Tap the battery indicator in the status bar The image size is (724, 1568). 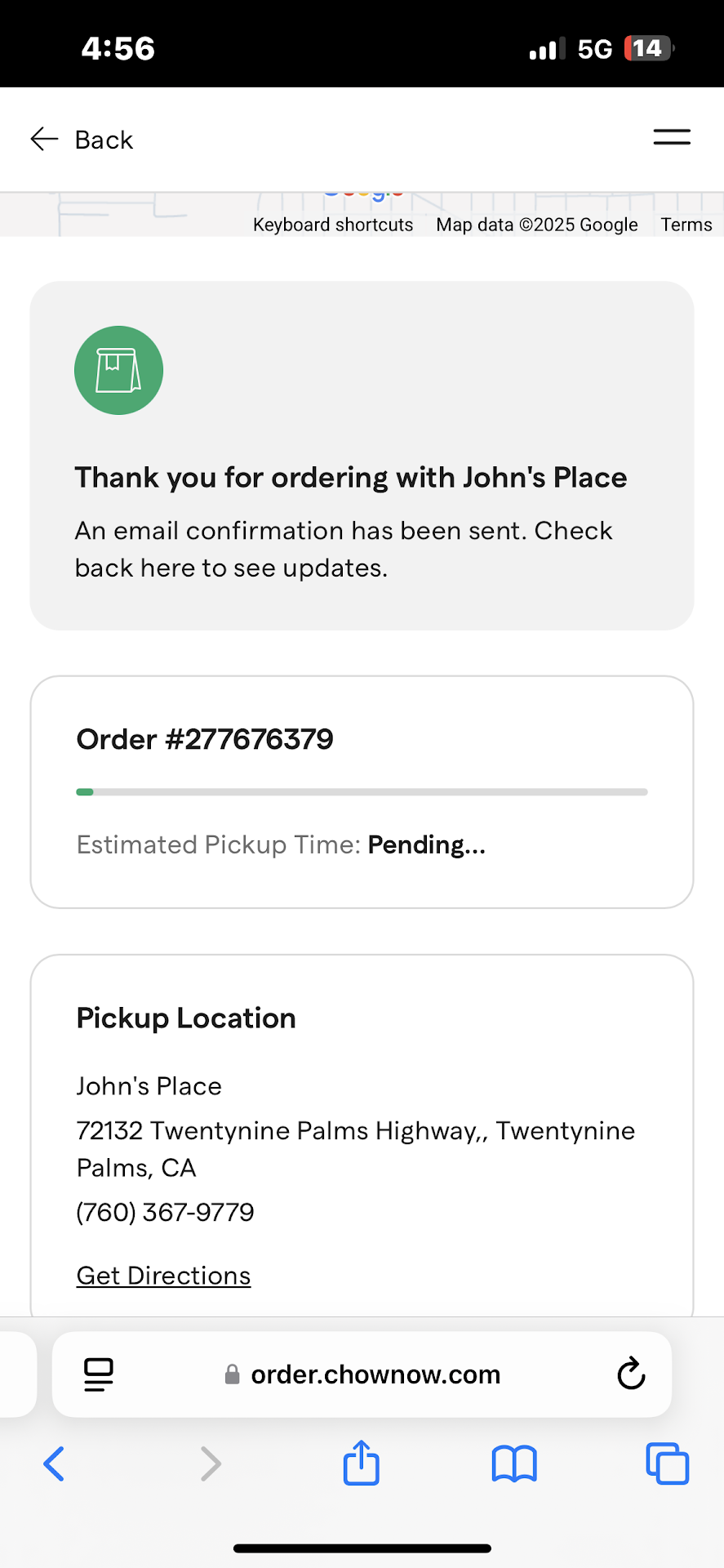point(648,49)
